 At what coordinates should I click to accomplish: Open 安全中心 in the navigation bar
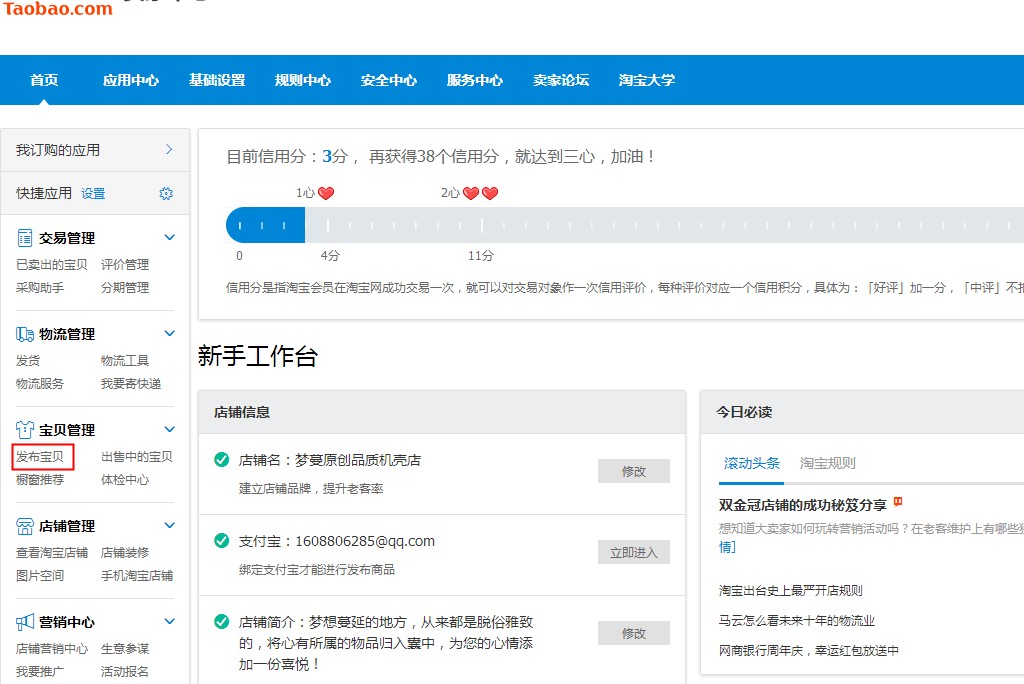coord(389,80)
